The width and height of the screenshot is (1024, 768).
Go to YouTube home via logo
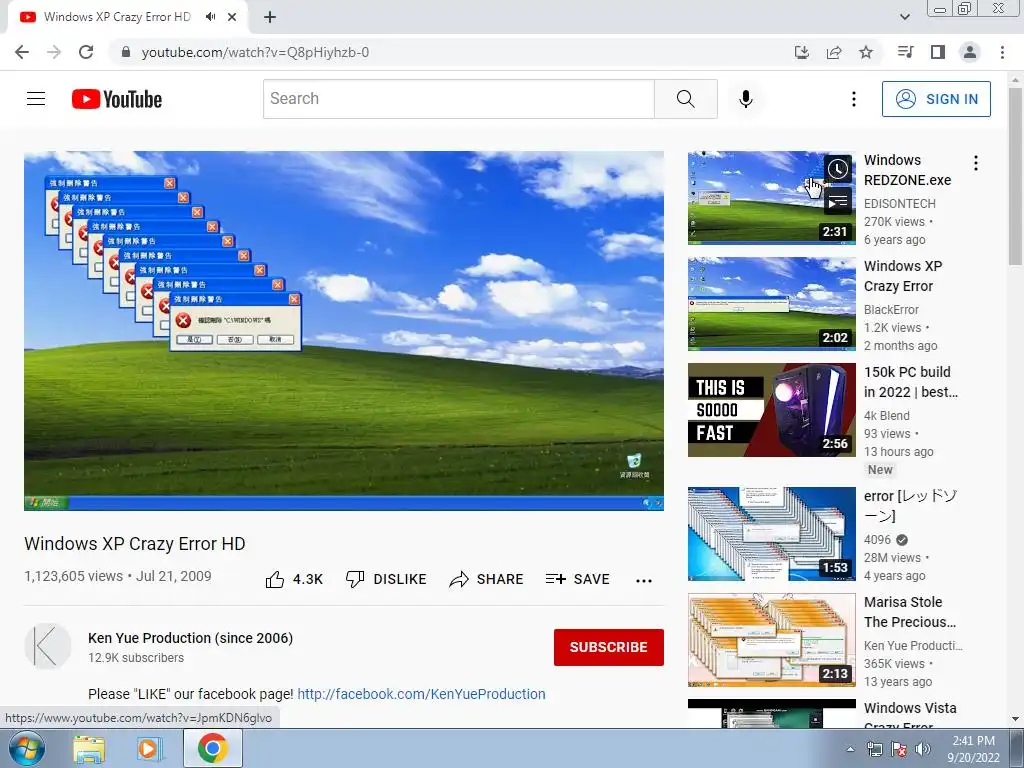[x=117, y=99]
